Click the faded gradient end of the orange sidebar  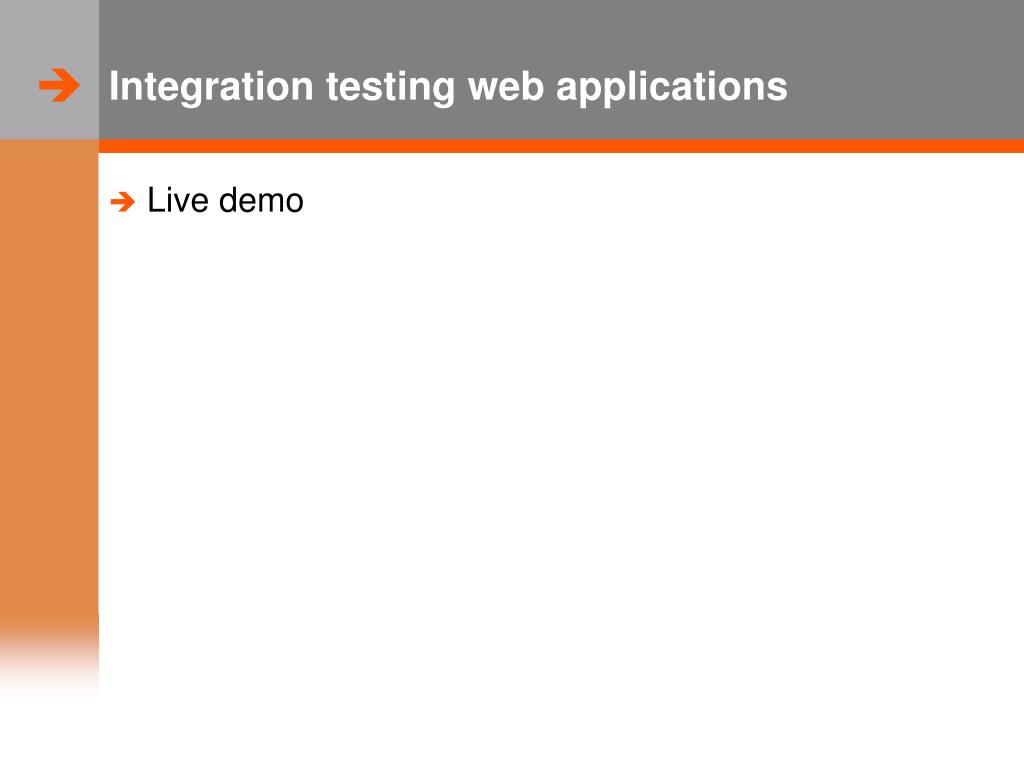49,656
